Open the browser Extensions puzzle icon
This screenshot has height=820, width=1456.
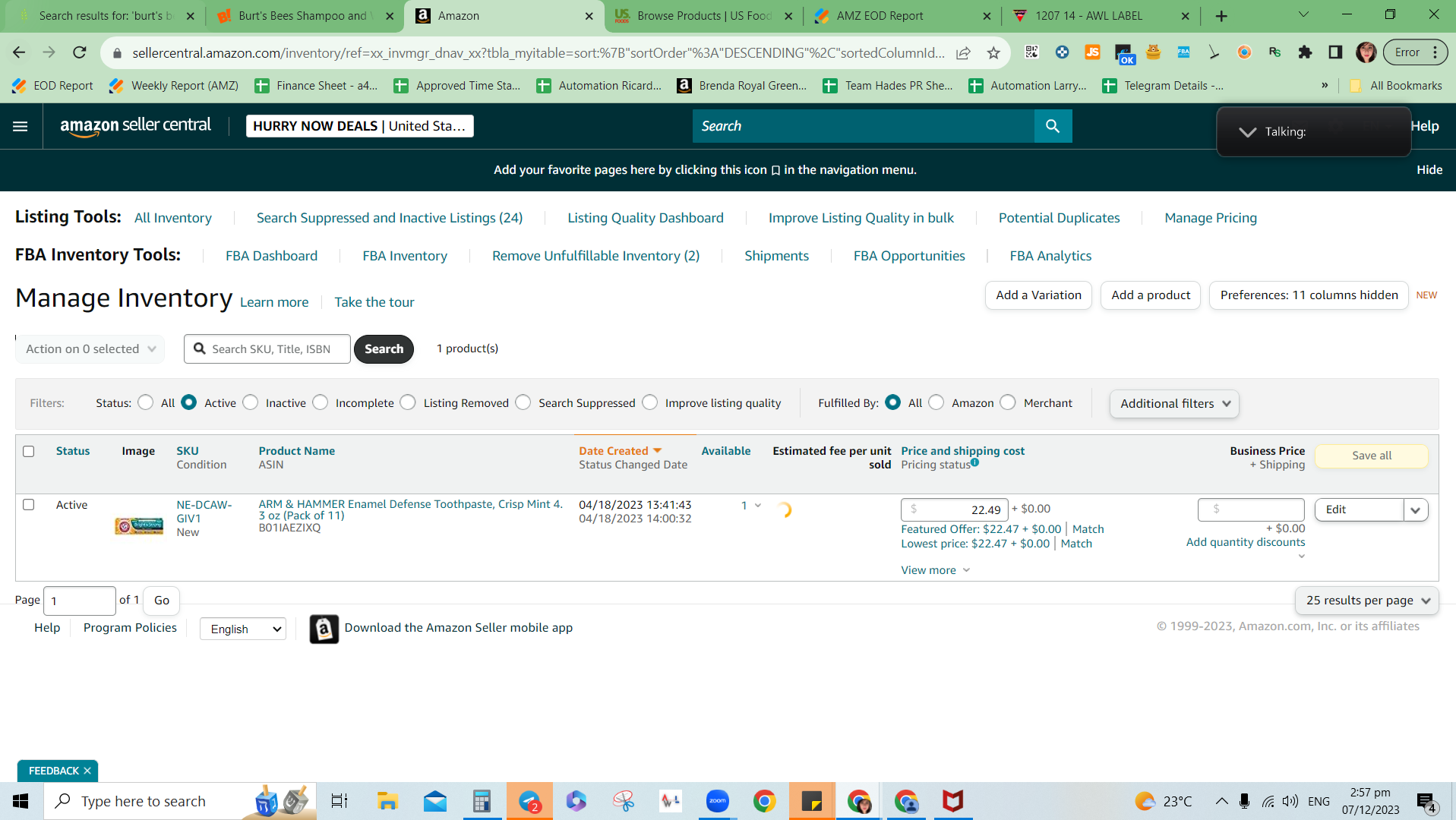(1305, 52)
